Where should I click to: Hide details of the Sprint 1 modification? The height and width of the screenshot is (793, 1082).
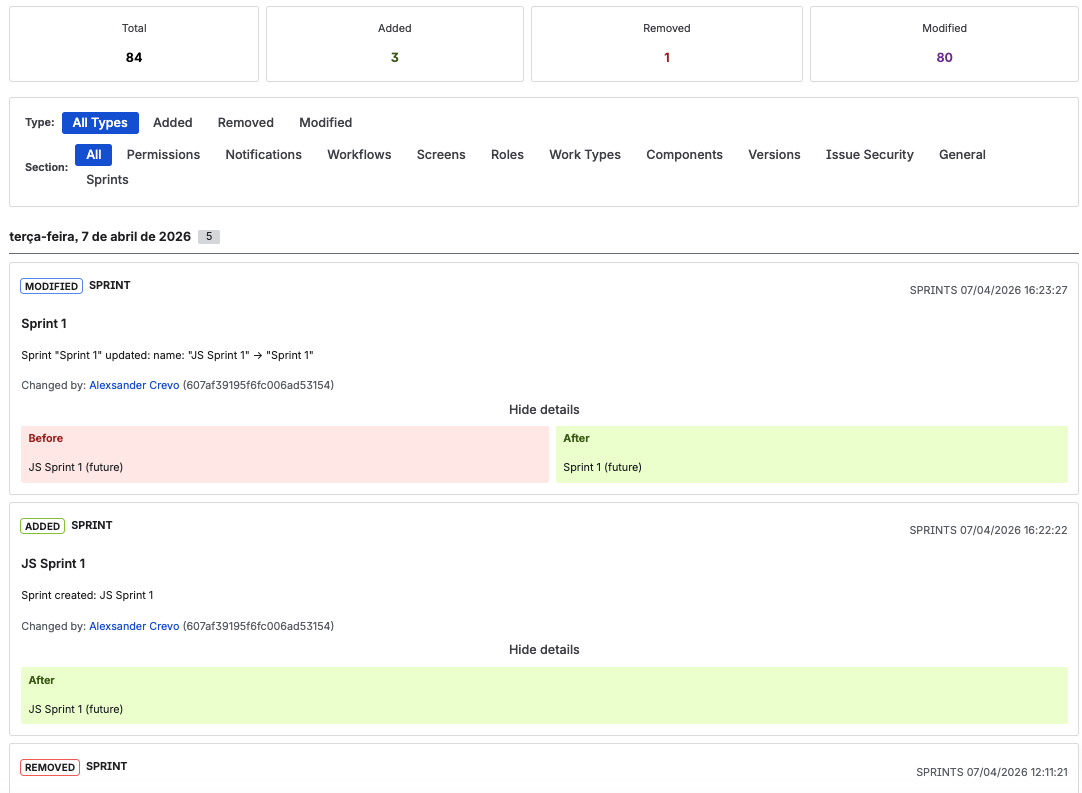tap(541, 409)
